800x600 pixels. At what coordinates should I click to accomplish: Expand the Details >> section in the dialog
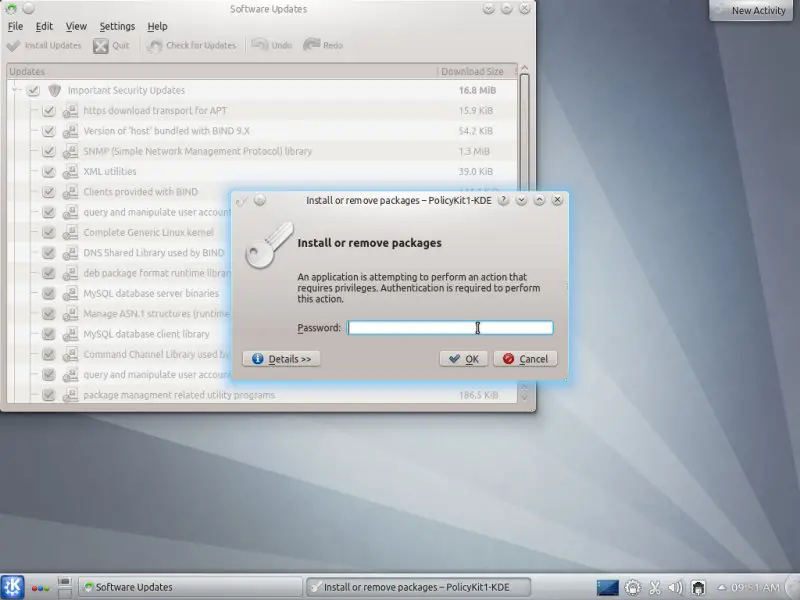click(x=281, y=359)
